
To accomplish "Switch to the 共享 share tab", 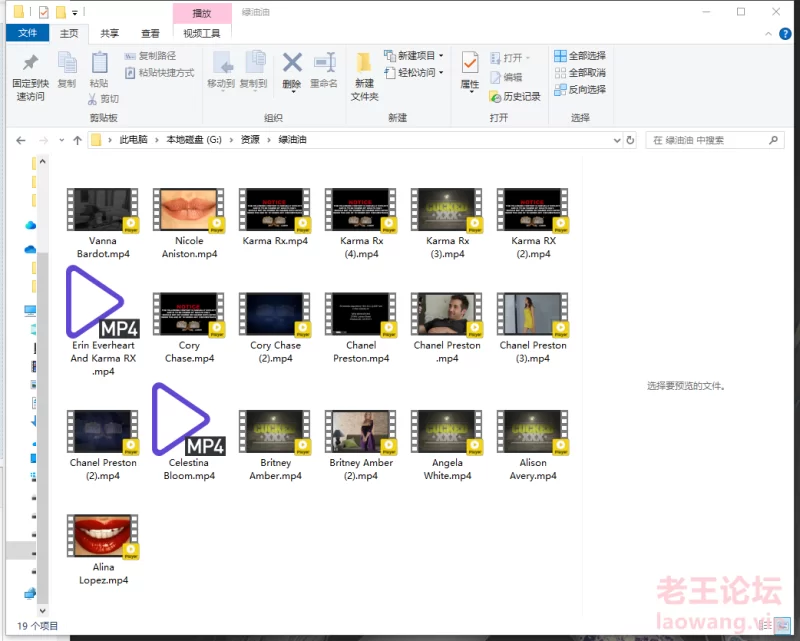I will pyautogui.click(x=109, y=33).
